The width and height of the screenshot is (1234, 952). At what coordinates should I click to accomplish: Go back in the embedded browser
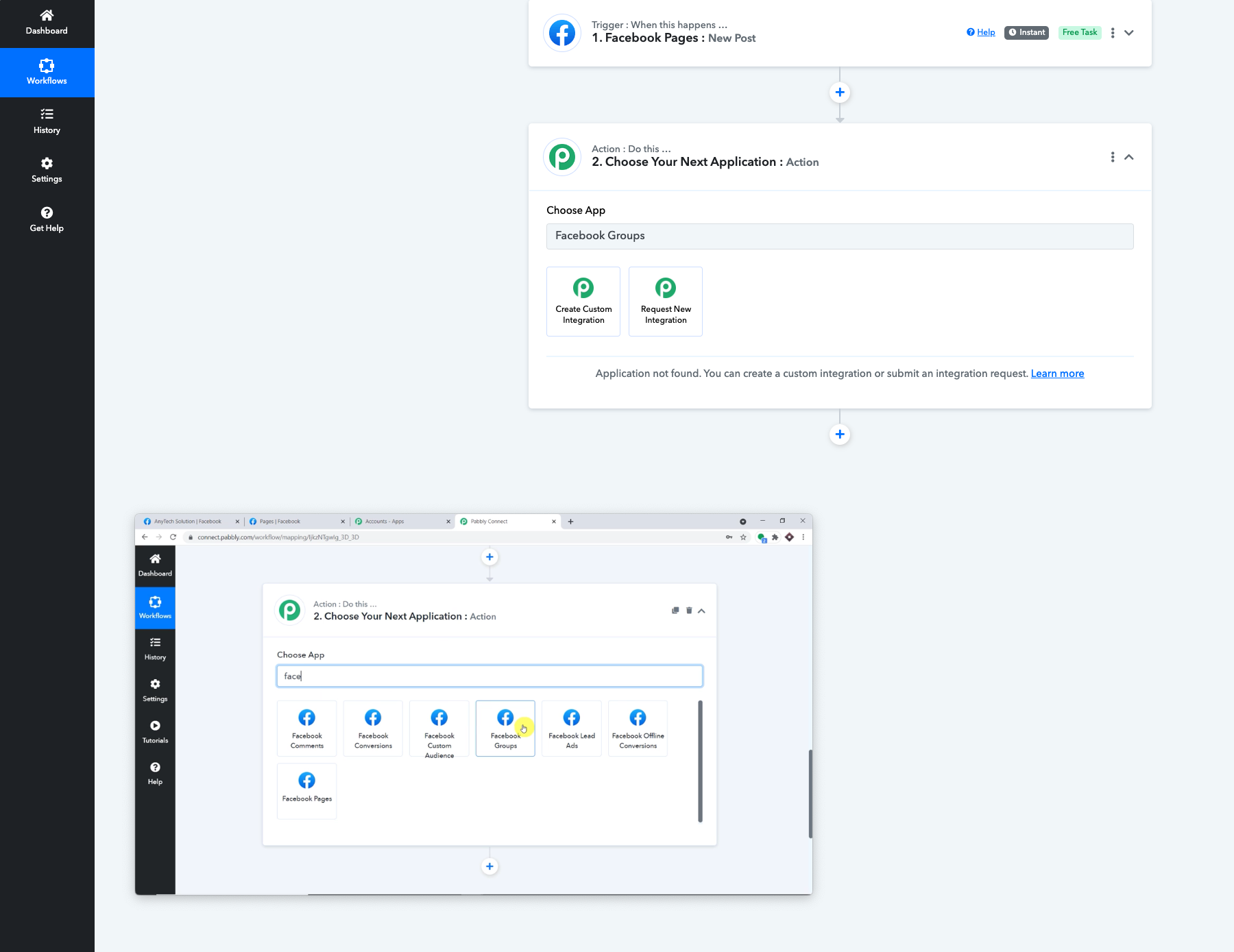coord(145,537)
